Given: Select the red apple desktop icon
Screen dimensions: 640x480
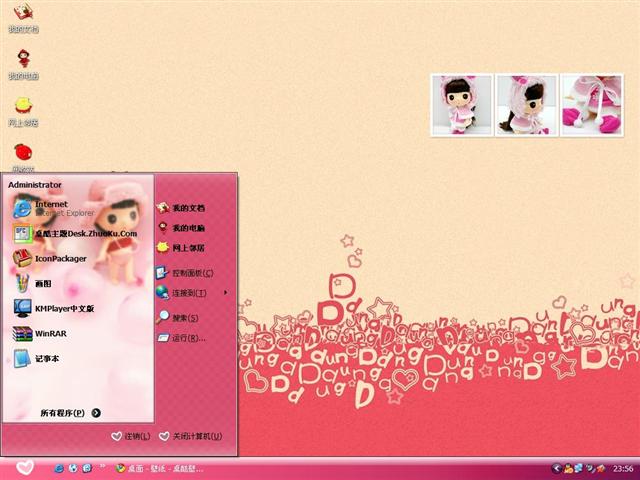Looking at the screenshot, I should 23,158.
